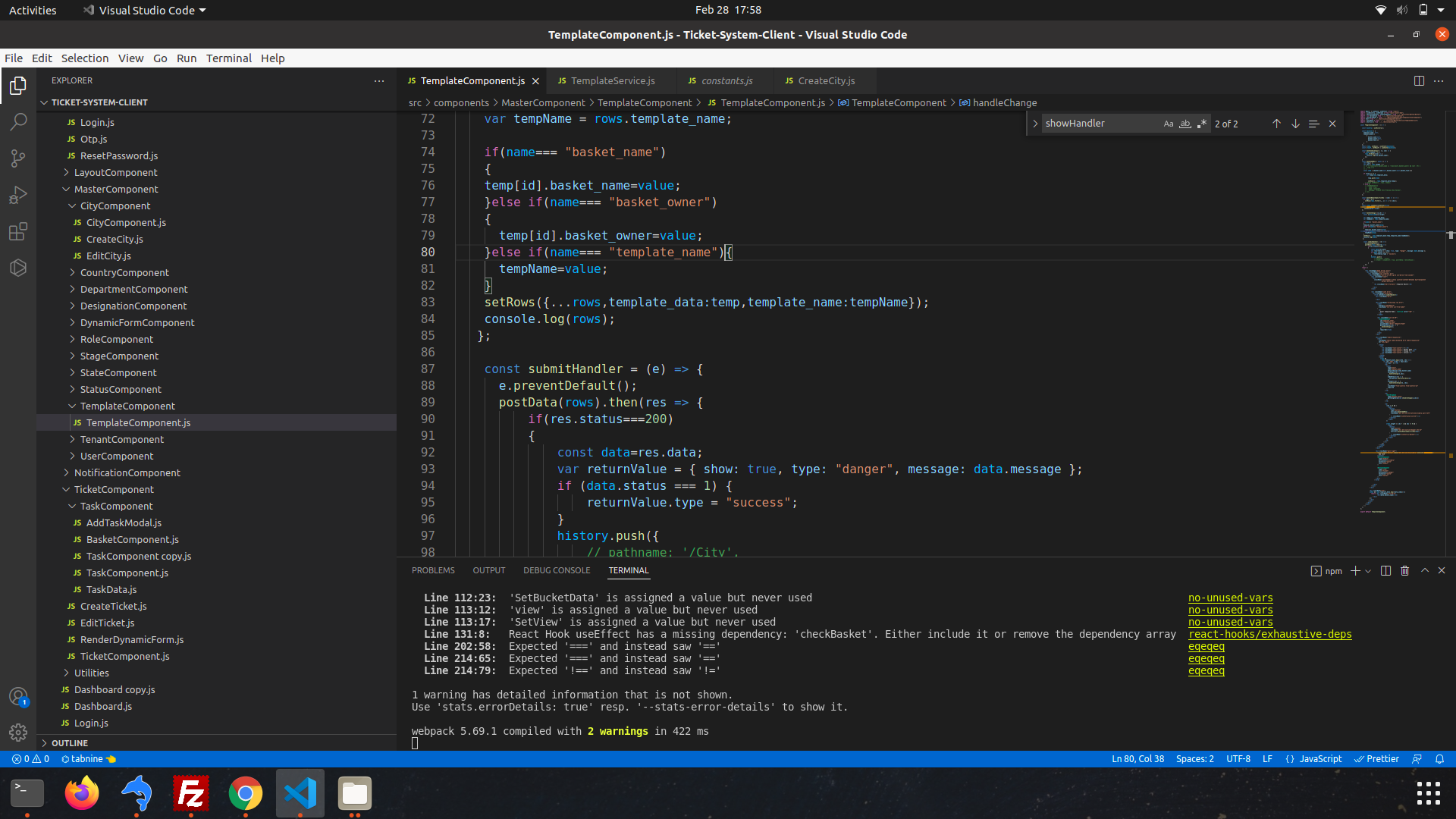Launch FileZilla from the dock
This screenshot has height=819, width=1456.
coord(191,794)
